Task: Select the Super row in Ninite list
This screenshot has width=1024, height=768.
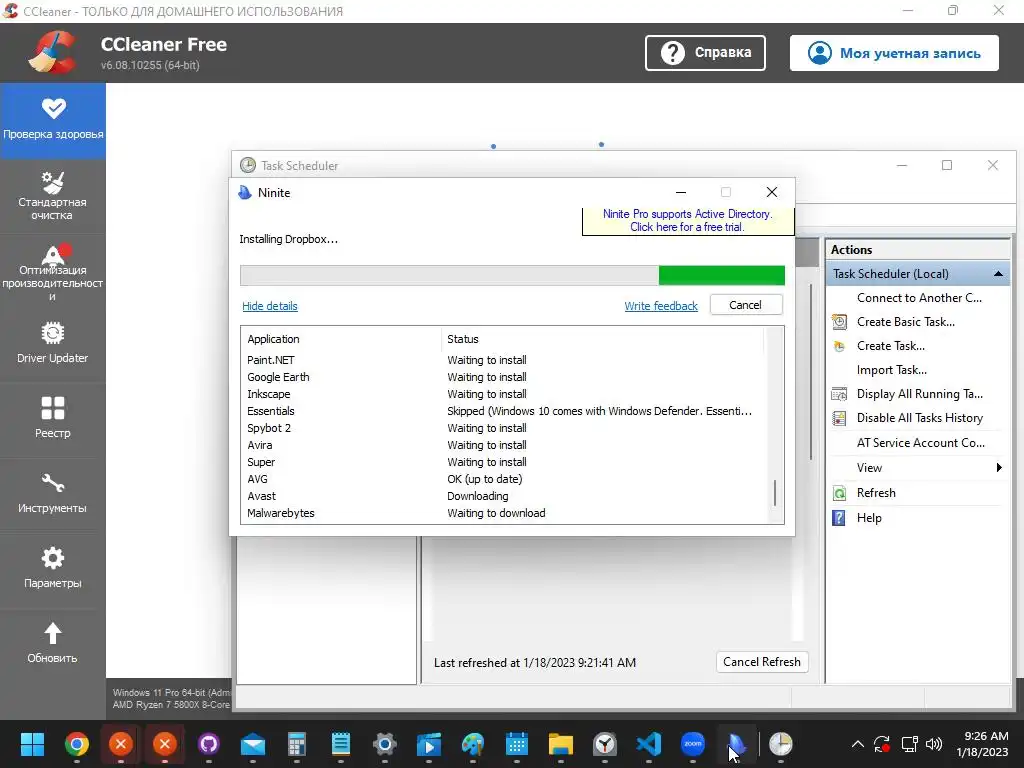Action: click(x=503, y=462)
